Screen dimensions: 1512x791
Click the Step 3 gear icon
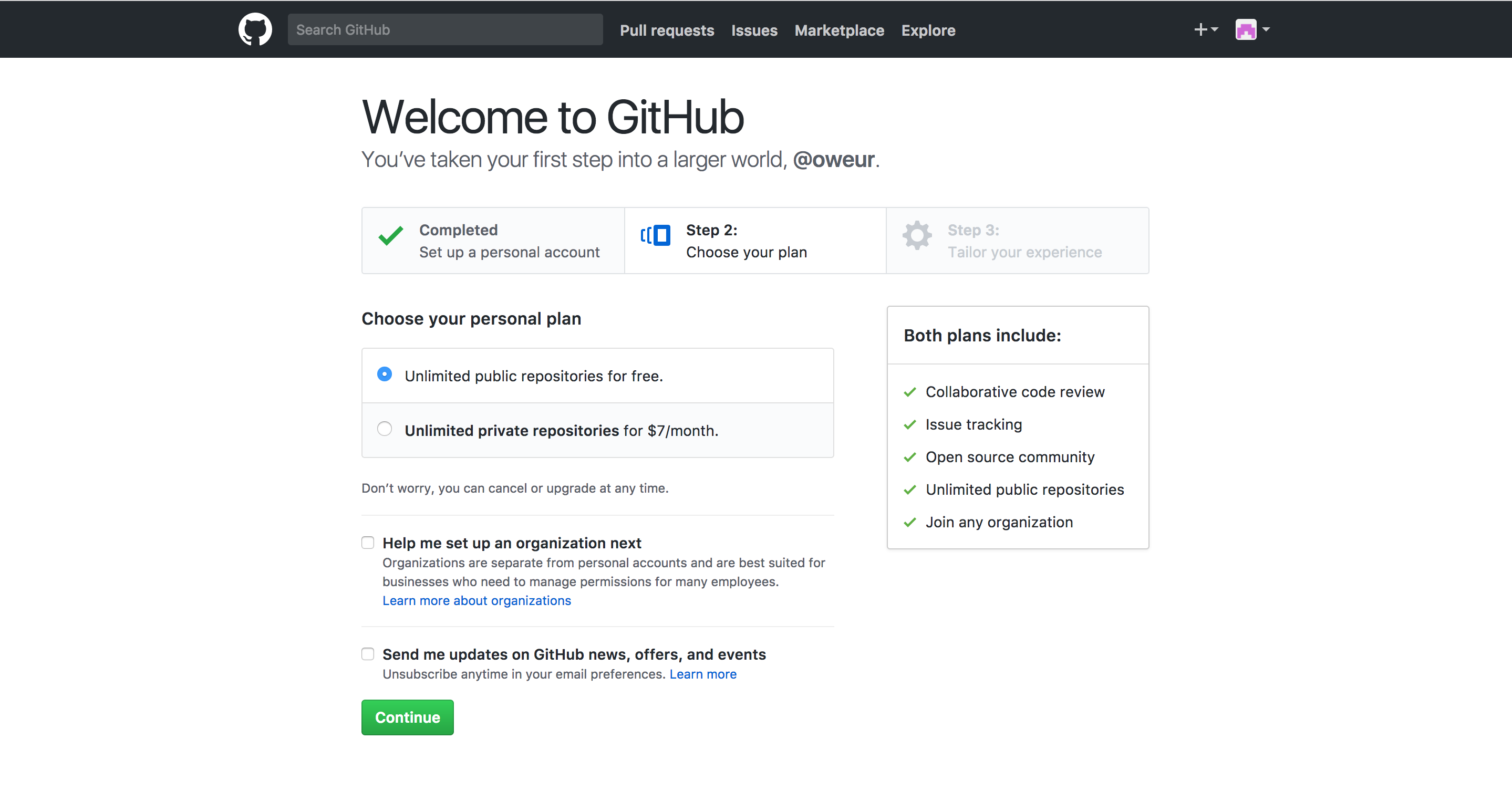click(917, 236)
